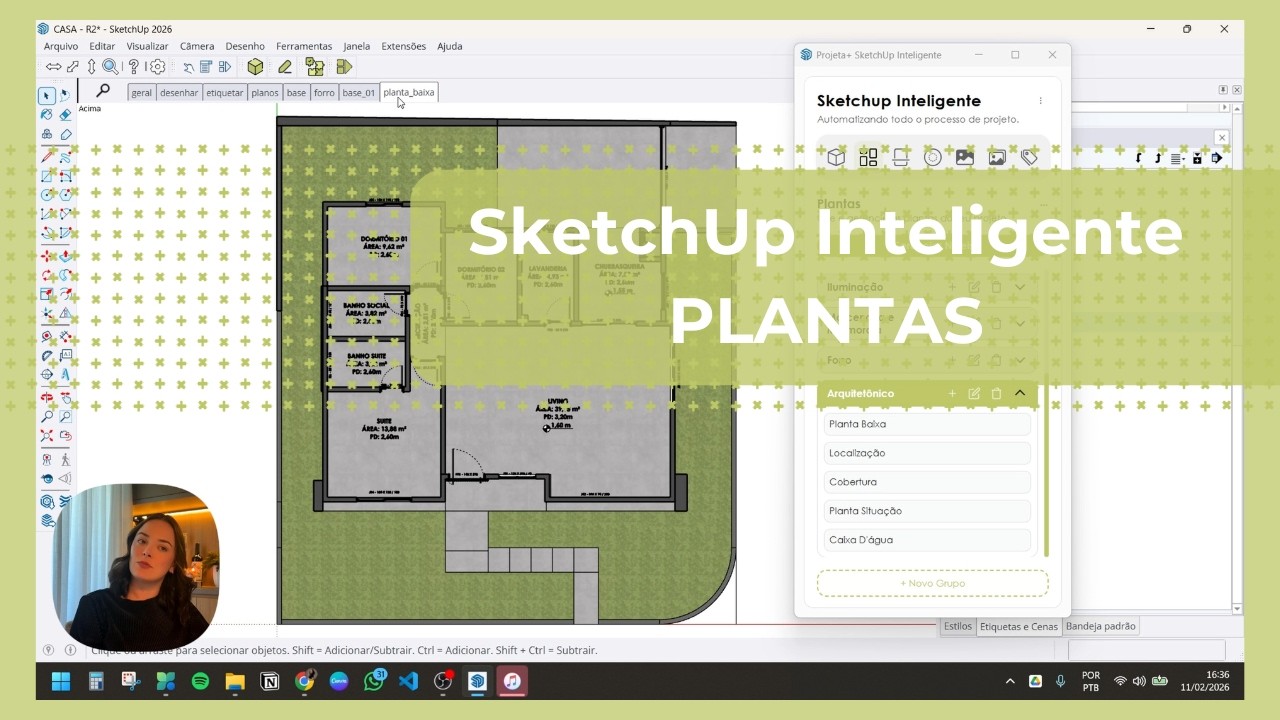Open the Ferramentas menu
The width and height of the screenshot is (1280, 720).
304,46
